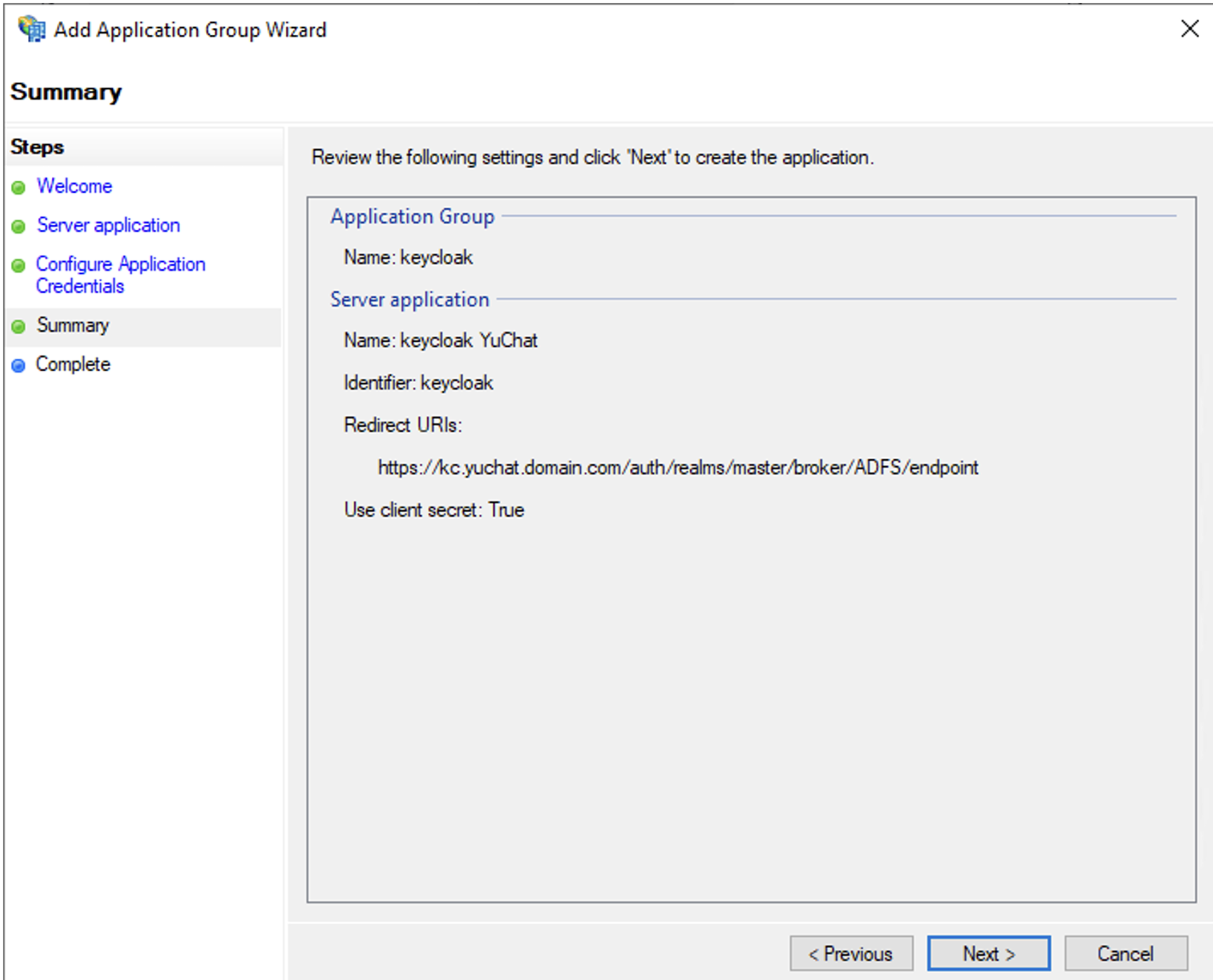This screenshot has width=1213, height=980.
Task: Click the Identifier: keycloak line
Action: point(419,383)
